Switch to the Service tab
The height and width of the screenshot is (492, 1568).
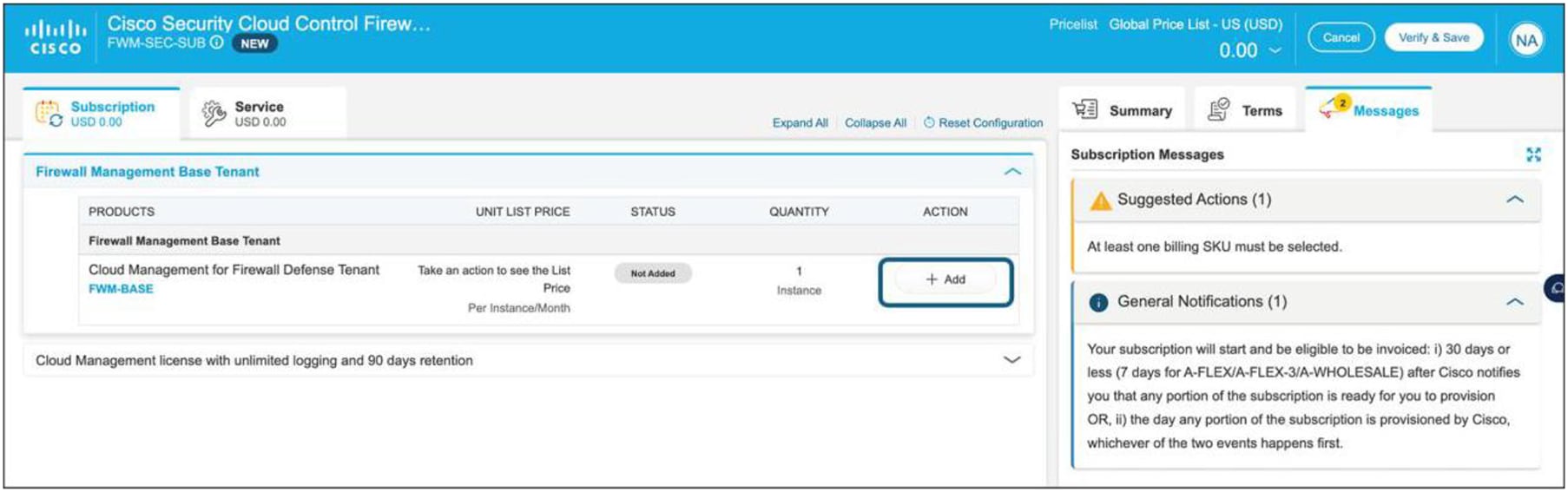pos(267,114)
